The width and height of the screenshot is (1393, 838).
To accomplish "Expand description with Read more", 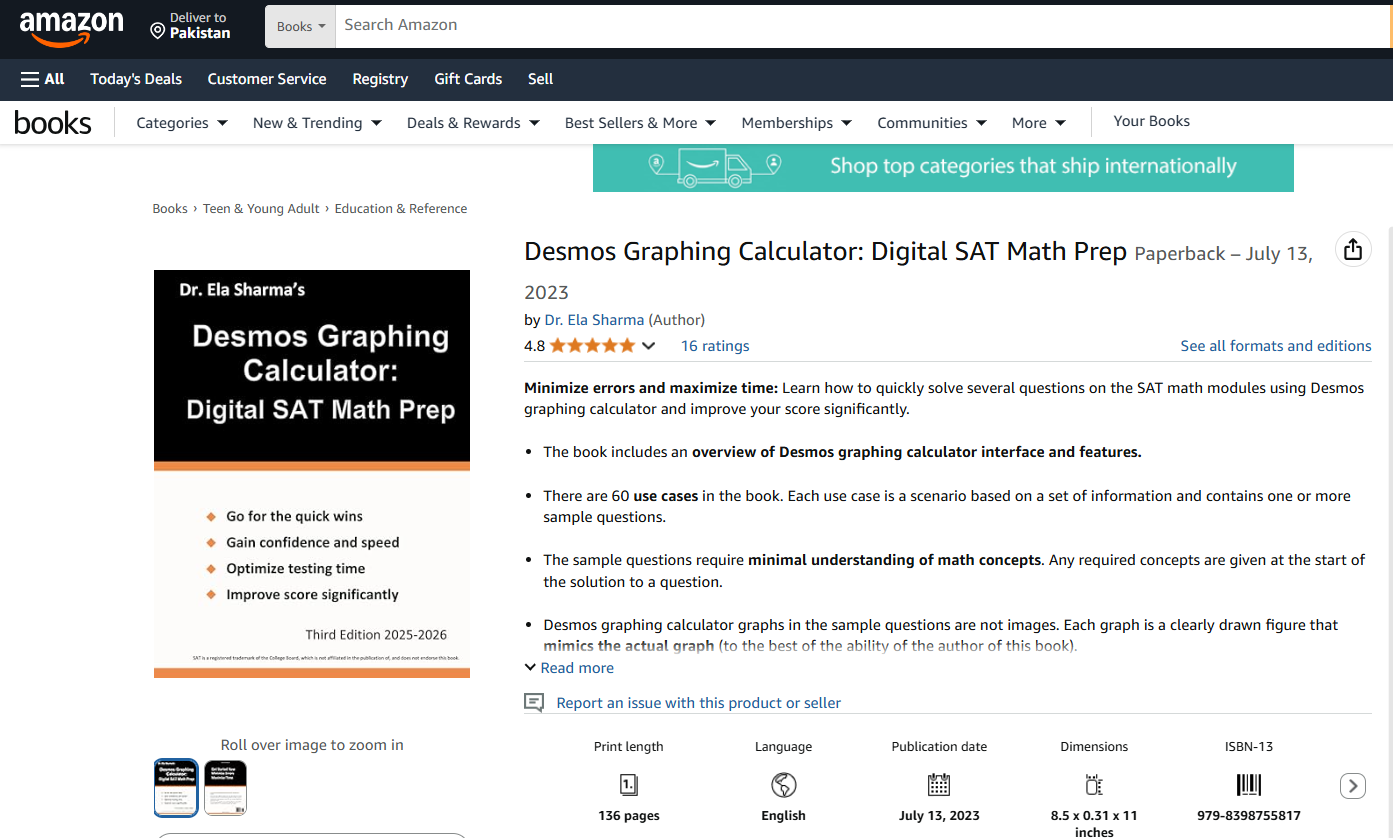I will pyautogui.click(x=569, y=668).
